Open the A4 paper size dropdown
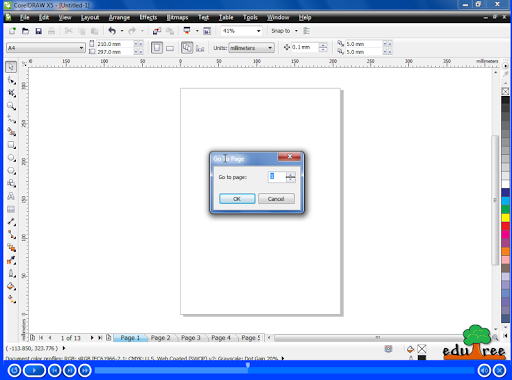 coord(46,48)
